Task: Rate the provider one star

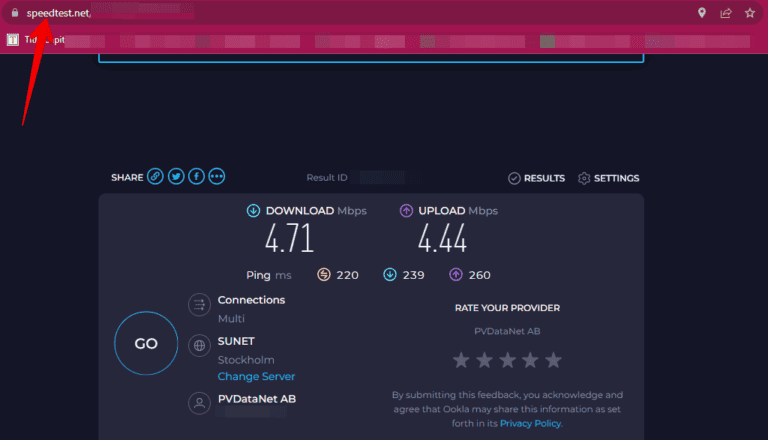Action: tap(462, 360)
